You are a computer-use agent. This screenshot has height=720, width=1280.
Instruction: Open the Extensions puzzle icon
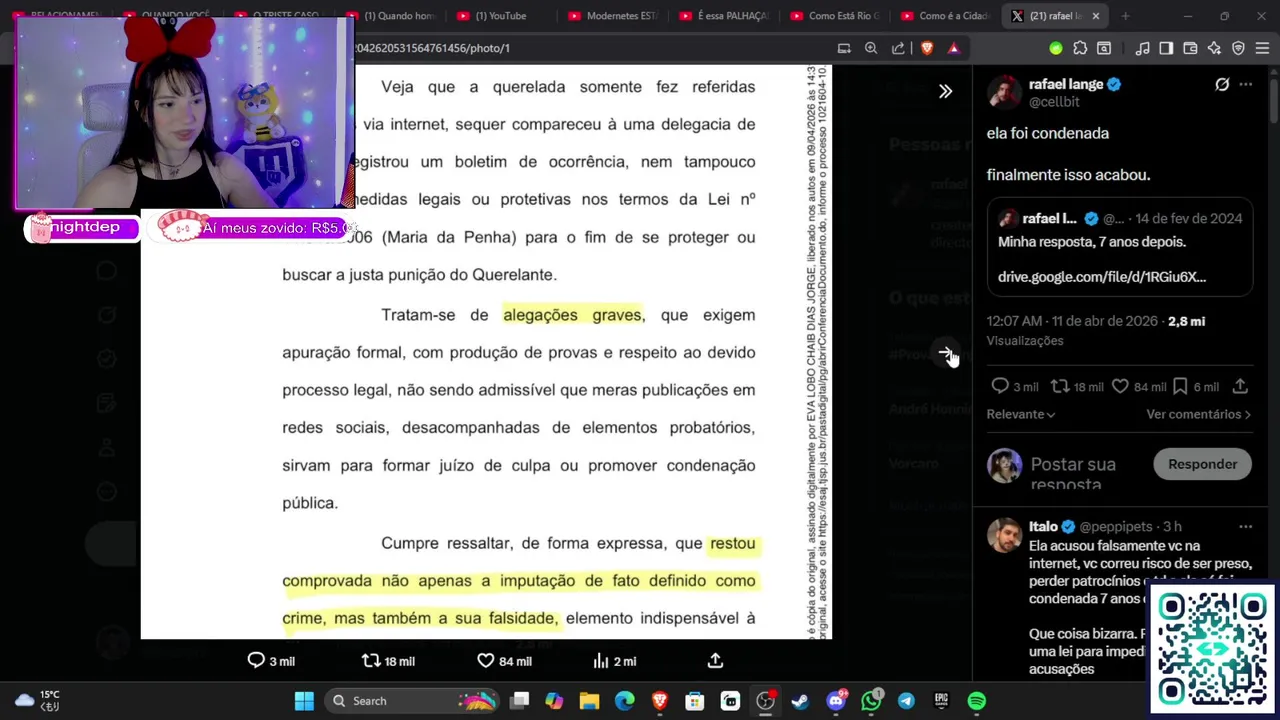[1080, 48]
